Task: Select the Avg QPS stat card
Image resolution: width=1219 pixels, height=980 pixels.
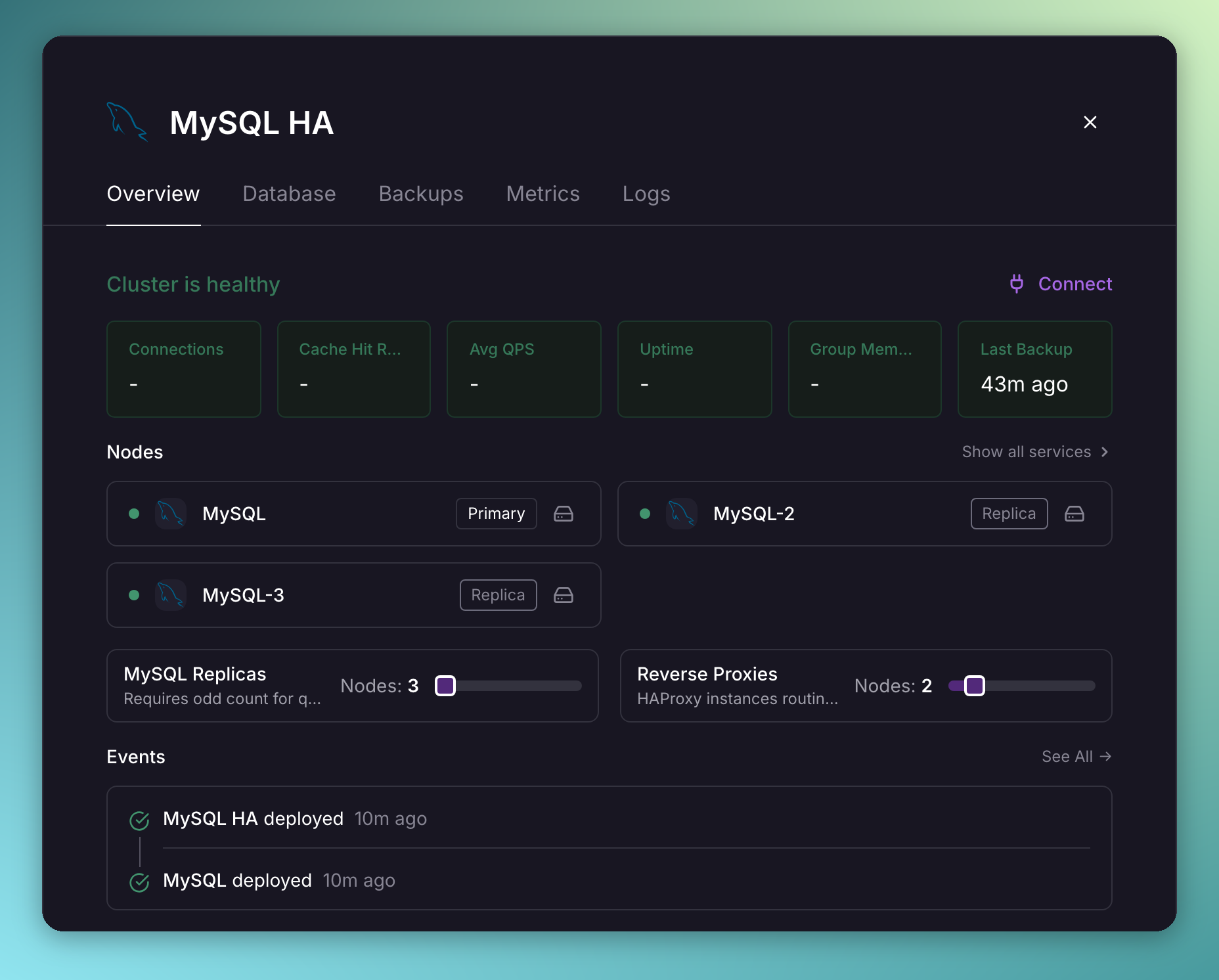Action: 524,369
